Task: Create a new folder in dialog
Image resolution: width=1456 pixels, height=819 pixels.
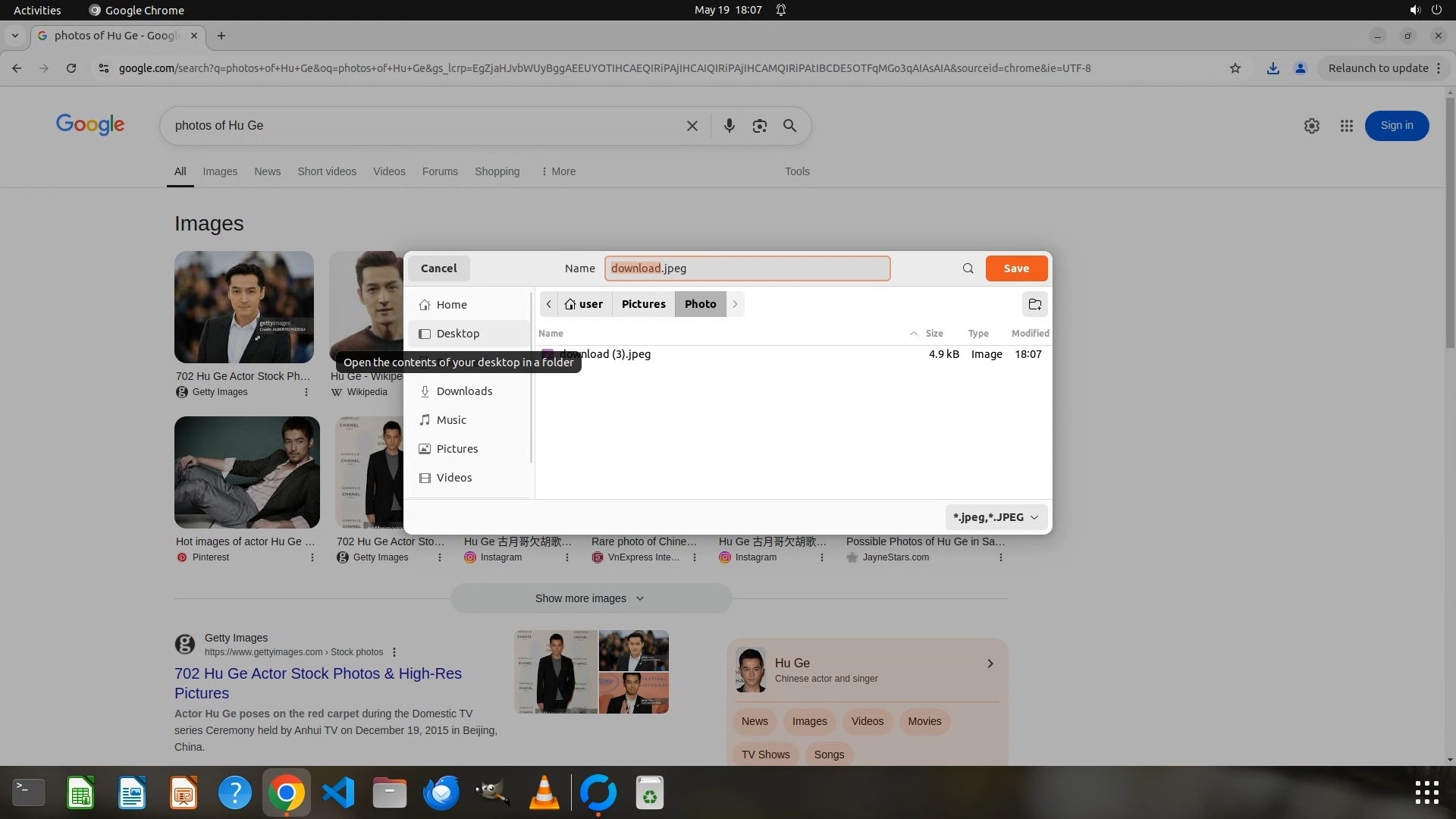Action: 1034,304
